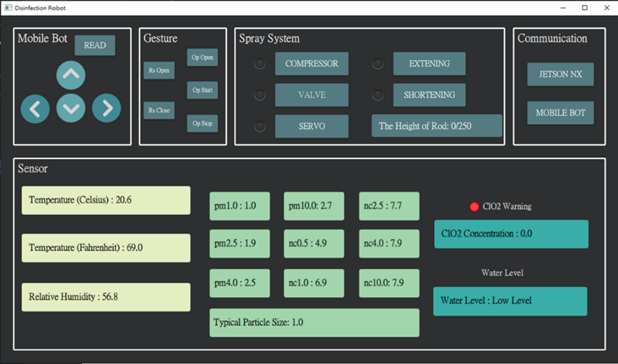The height and width of the screenshot is (364, 618).
Task: Toggle the indicator beside COMPRESSOR
Action: (x=259, y=63)
